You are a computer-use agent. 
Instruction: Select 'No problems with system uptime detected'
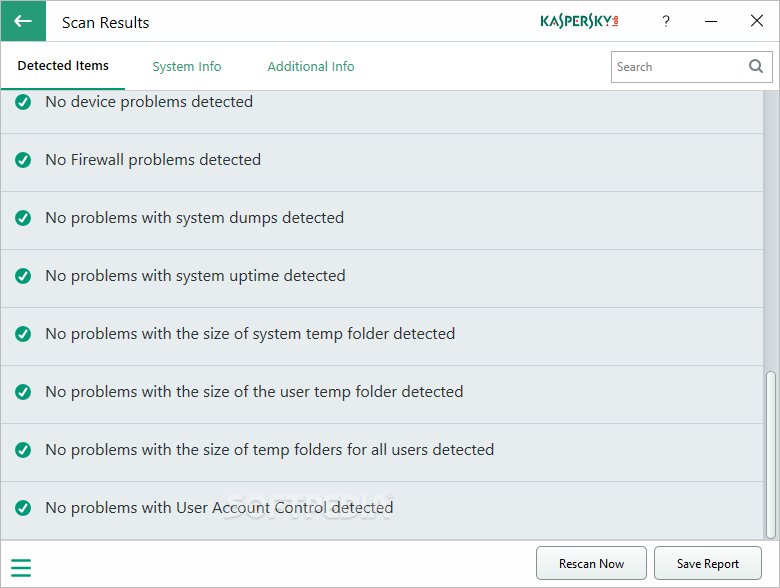[x=195, y=276]
